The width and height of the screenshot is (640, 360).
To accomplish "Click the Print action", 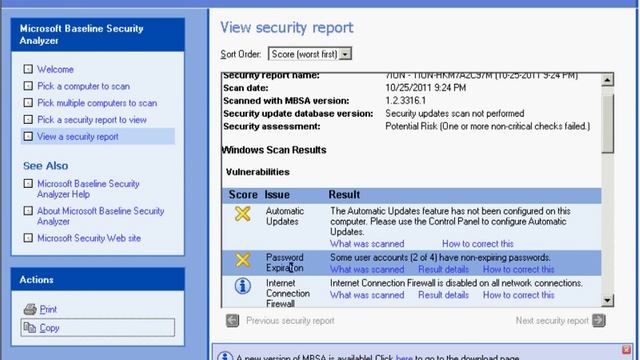I will point(48,309).
